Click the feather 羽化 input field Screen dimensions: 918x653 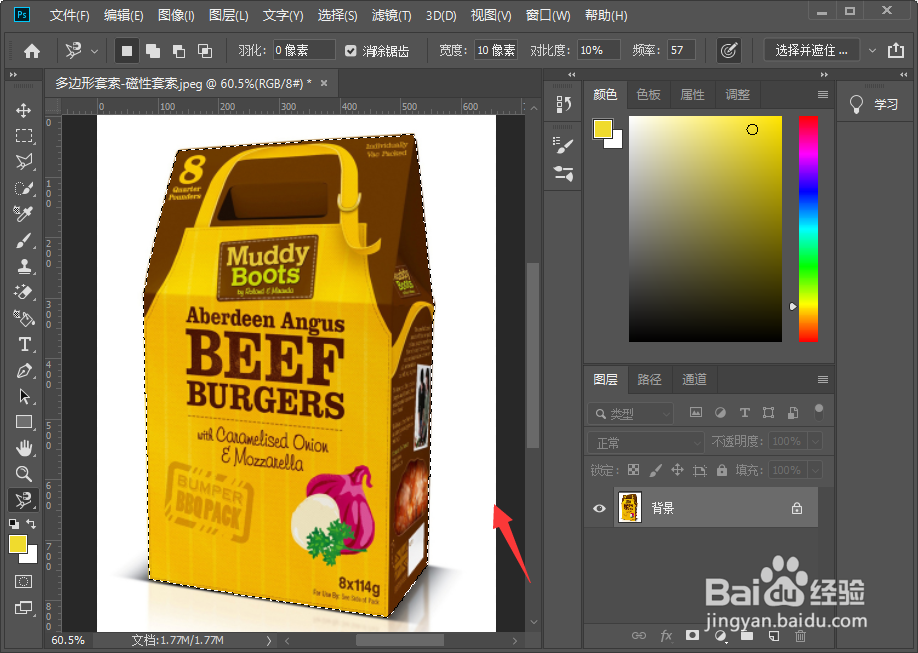303,50
